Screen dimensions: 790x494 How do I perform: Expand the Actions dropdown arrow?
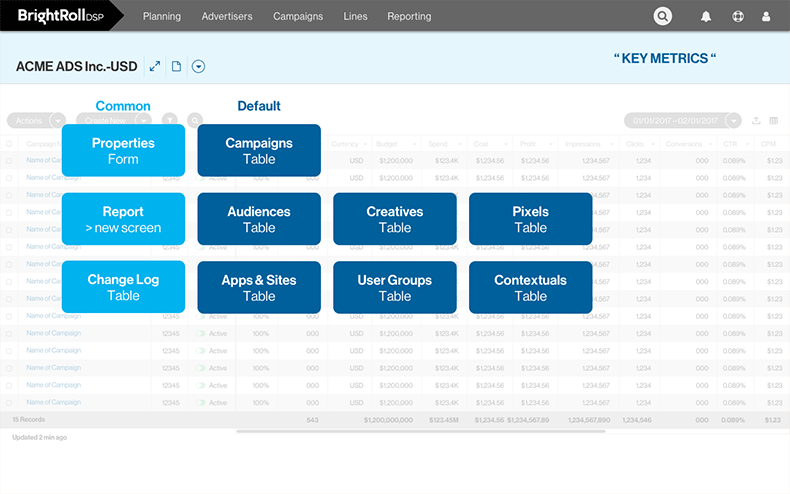pos(58,120)
